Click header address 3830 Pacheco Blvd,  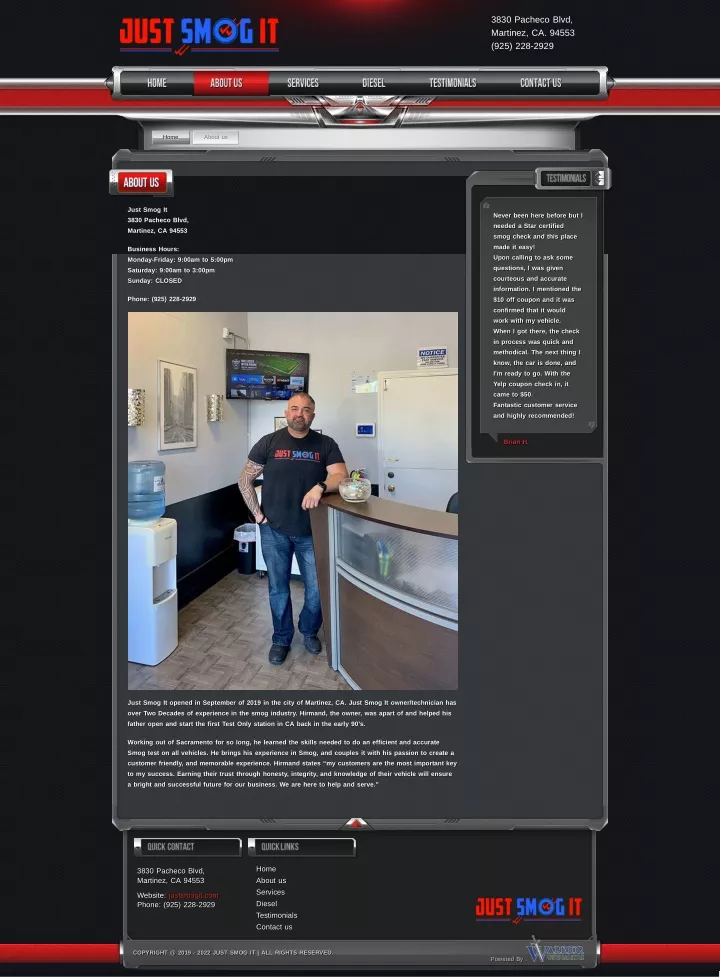[x=531, y=20]
